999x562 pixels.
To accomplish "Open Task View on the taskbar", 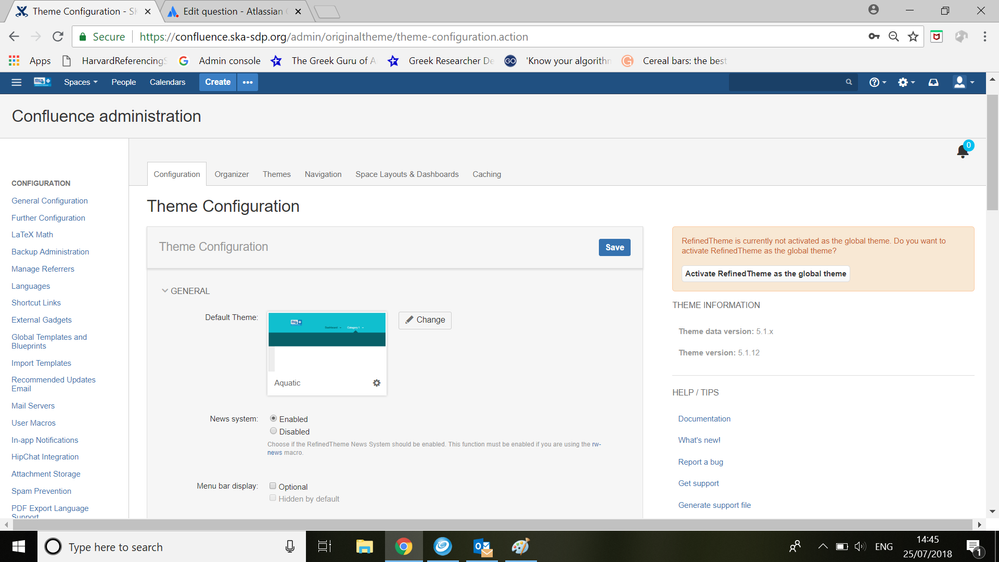I will (324, 547).
